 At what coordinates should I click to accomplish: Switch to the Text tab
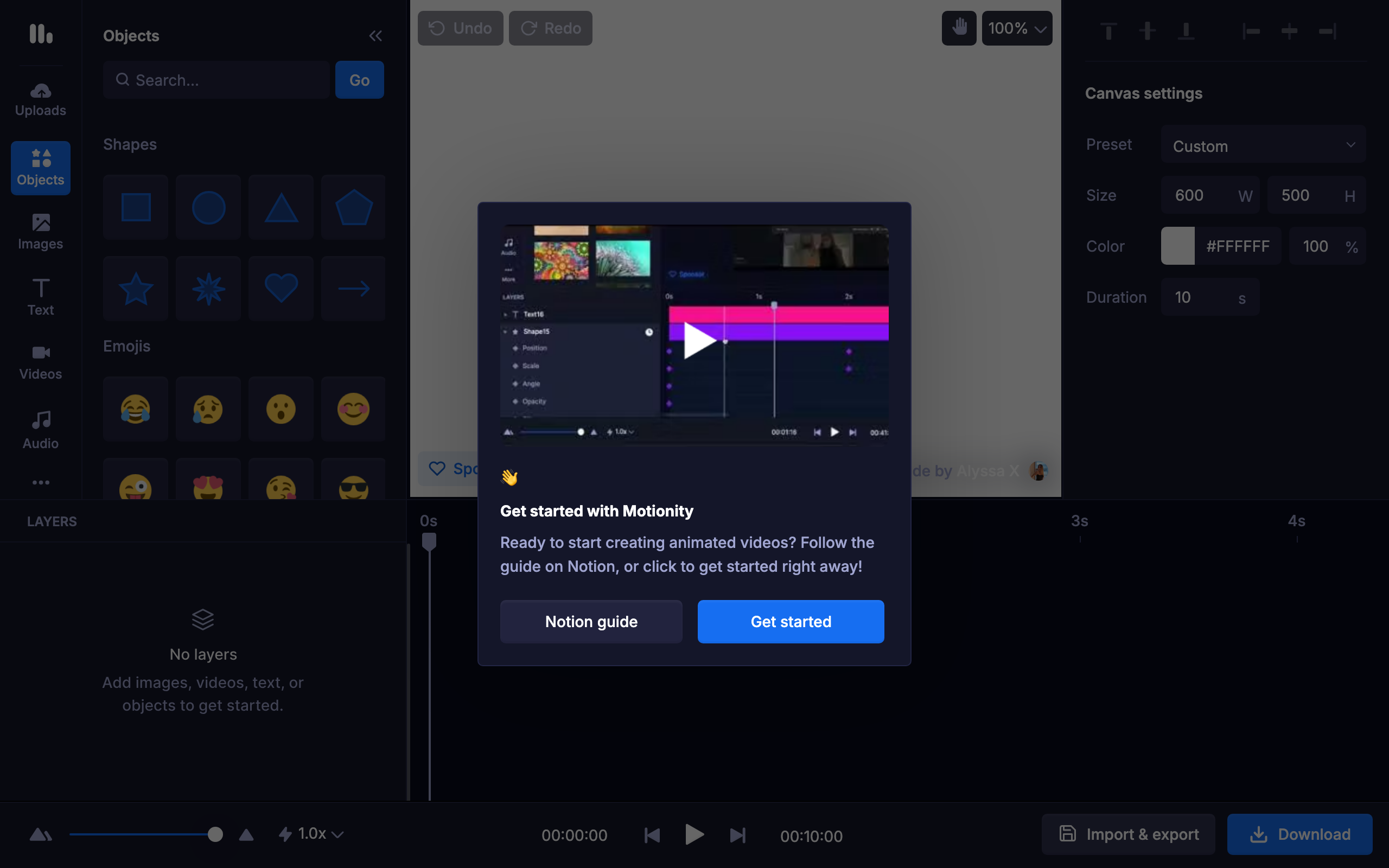pos(40,297)
